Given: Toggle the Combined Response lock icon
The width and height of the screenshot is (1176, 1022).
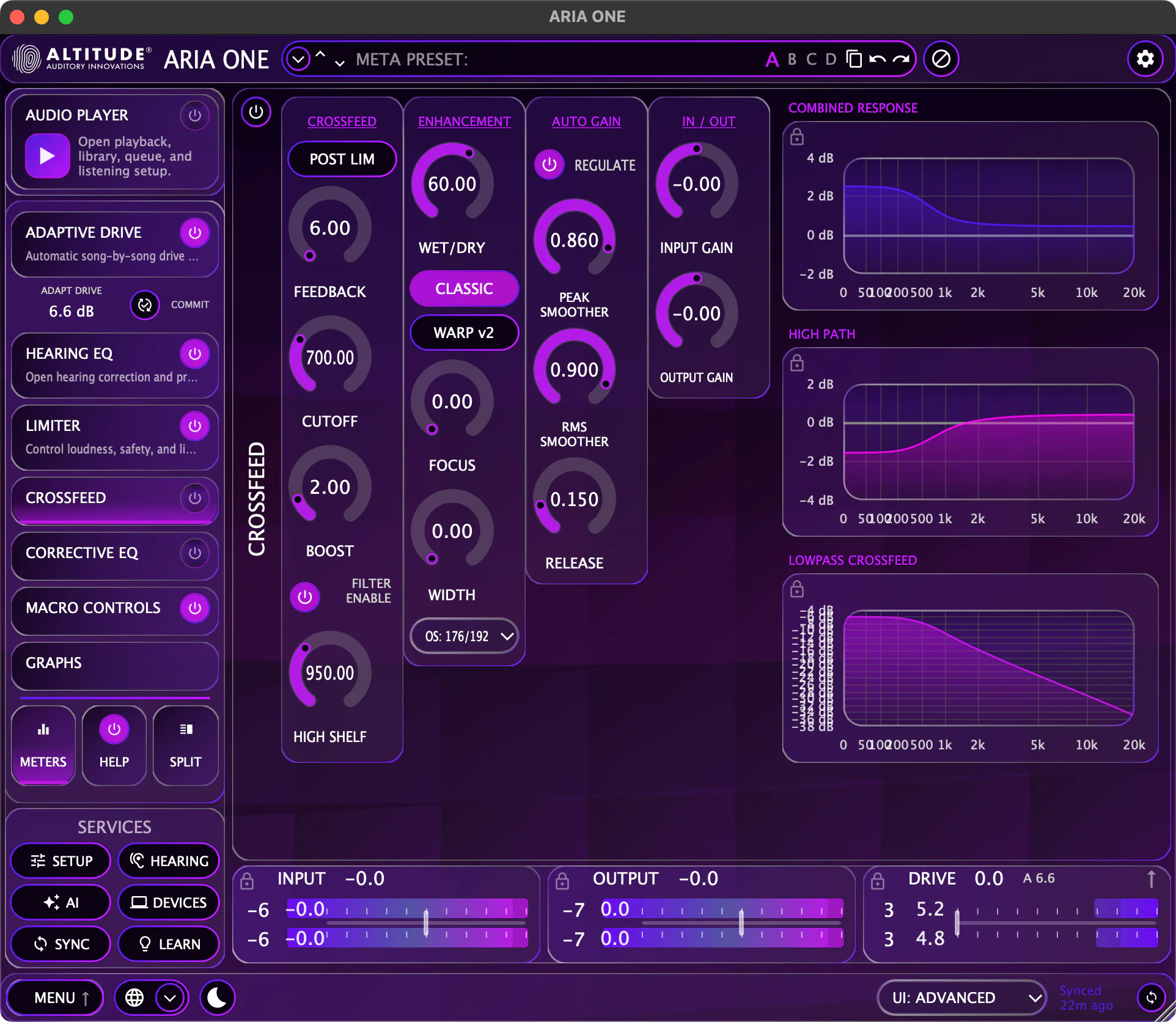Looking at the screenshot, I should pos(797,137).
